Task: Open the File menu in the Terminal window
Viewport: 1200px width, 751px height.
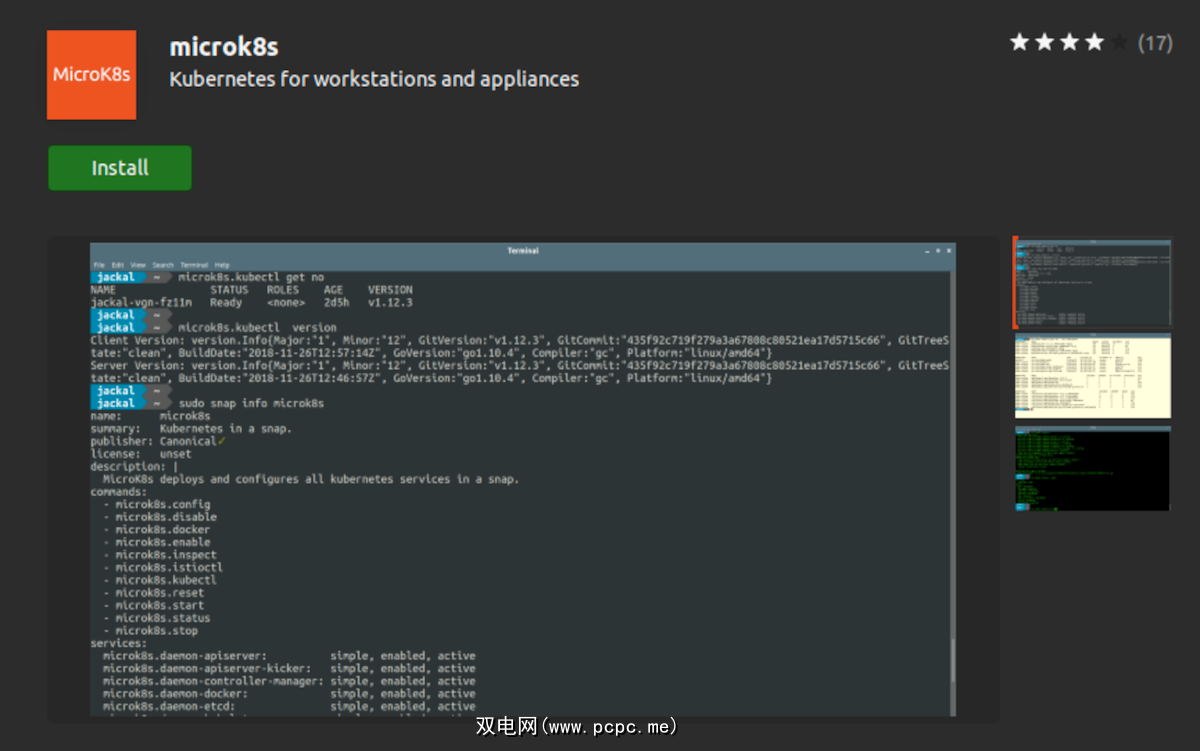Action: (99, 265)
